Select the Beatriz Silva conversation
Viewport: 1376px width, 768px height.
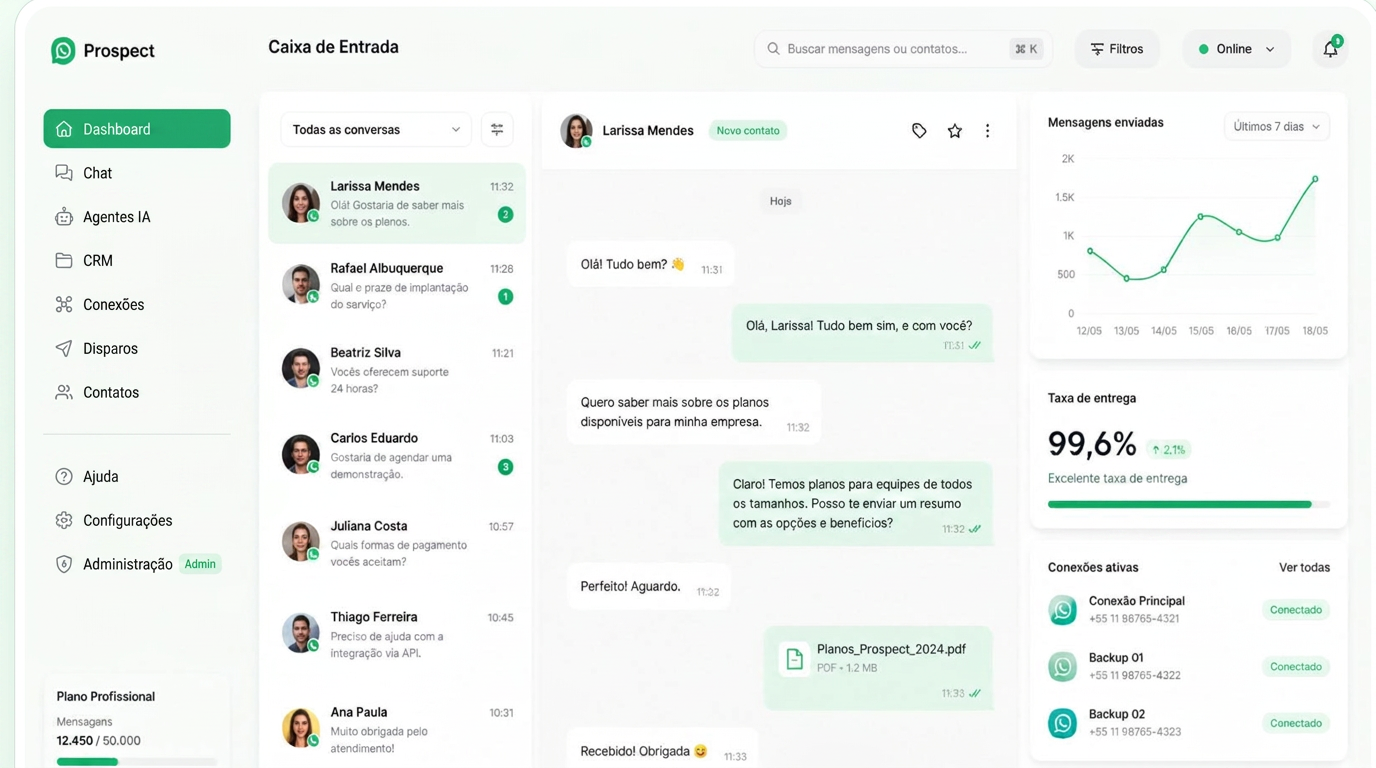397,370
